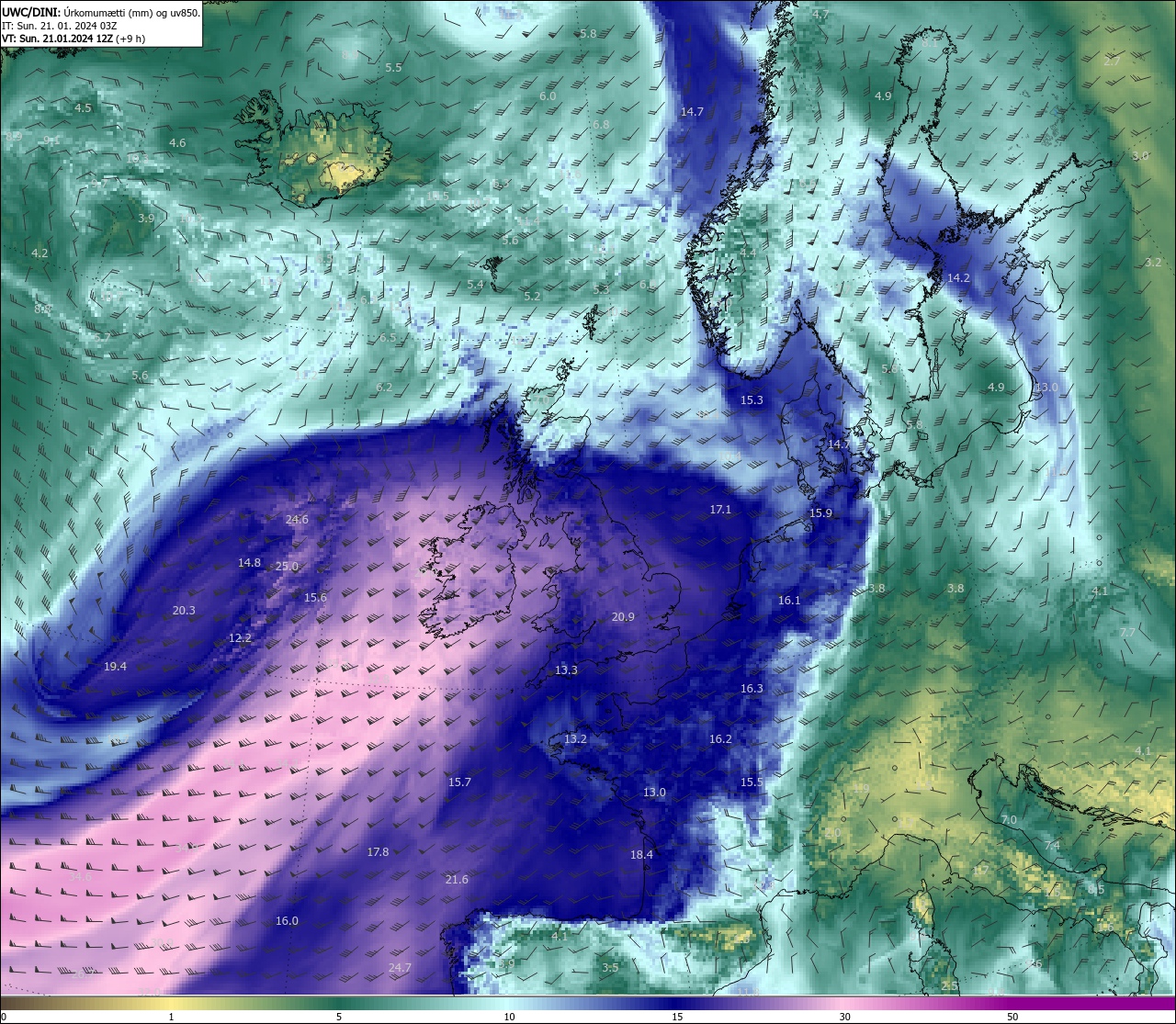Viewport: 1176px width, 1024px height.
Task: Click the map value 17.1 over the North Sea
Action: click(720, 509)
